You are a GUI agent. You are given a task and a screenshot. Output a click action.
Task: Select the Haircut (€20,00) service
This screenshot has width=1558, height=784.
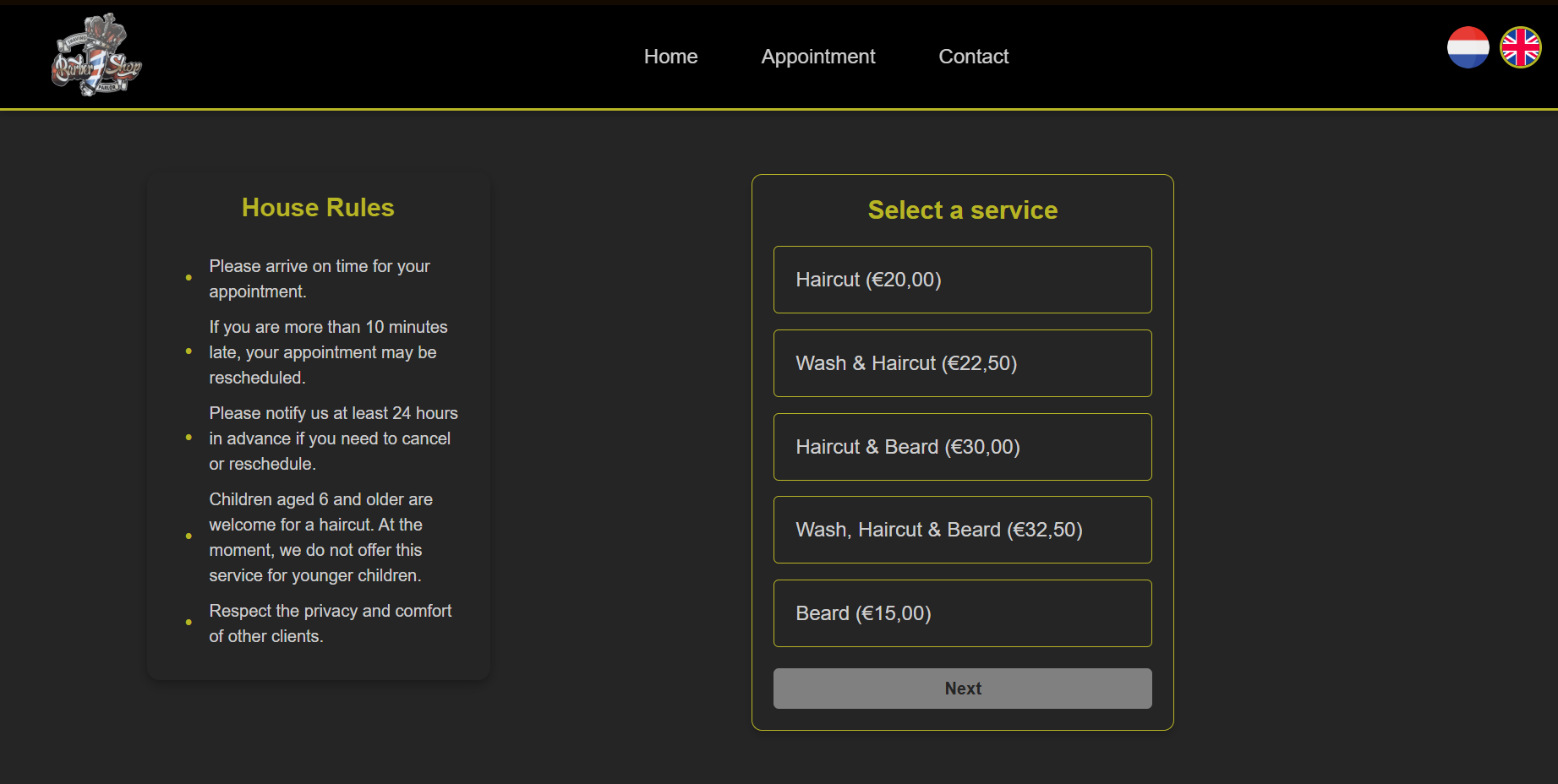pyautogui.click(x=962, y=279)
